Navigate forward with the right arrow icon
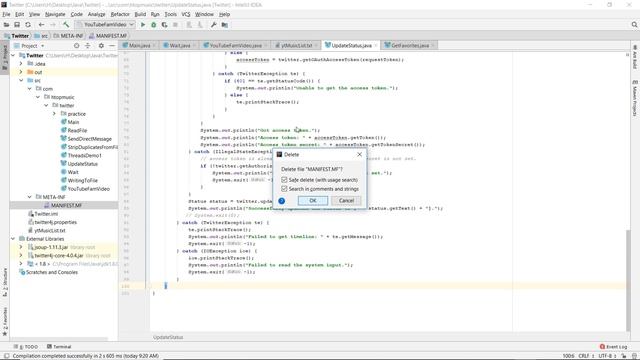Image resolution: width=640 pixels, height=360 pixels. (x=53, y=25)
